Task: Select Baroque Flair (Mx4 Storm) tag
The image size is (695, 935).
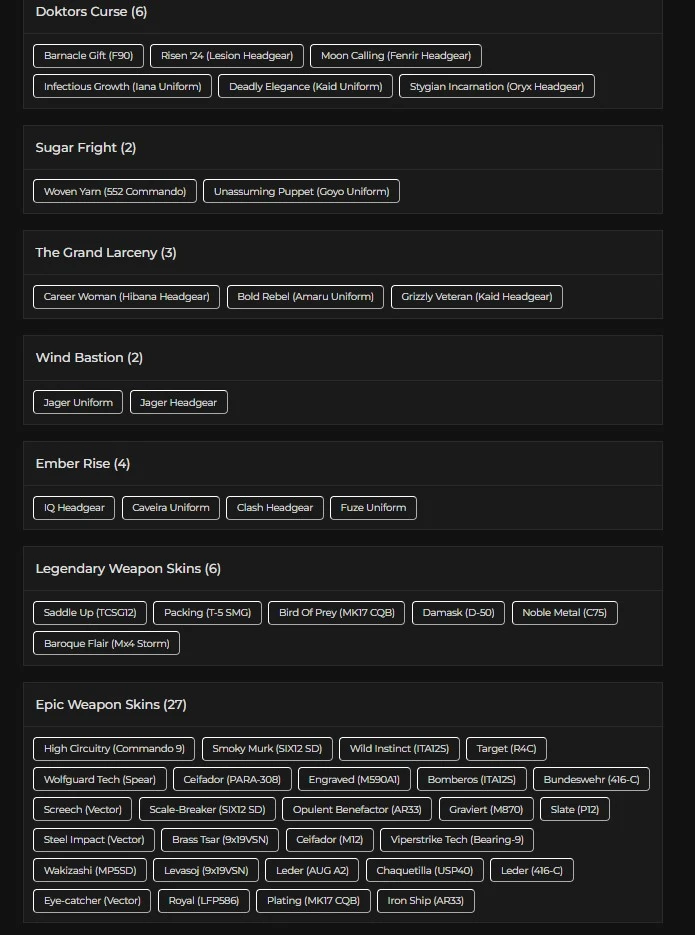Action: point(106,644)
